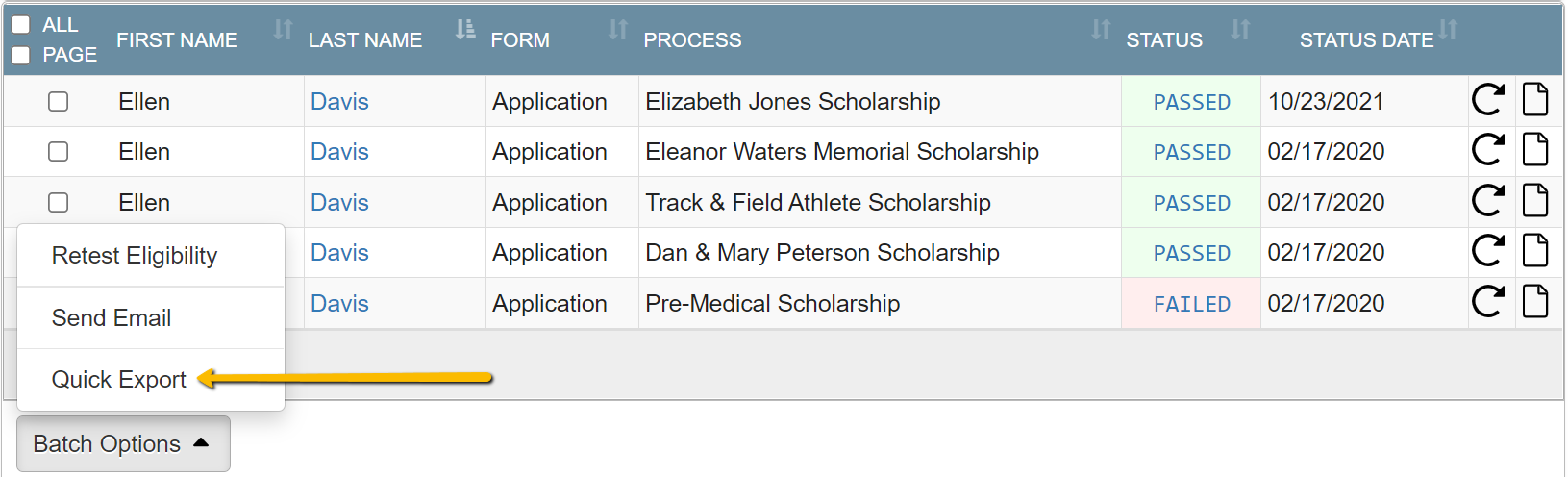Open document icon for Elizabeth Jones Scholarship
Image resolution: width=1568 pixels, height=477 pixels.
click(1535, 99)
